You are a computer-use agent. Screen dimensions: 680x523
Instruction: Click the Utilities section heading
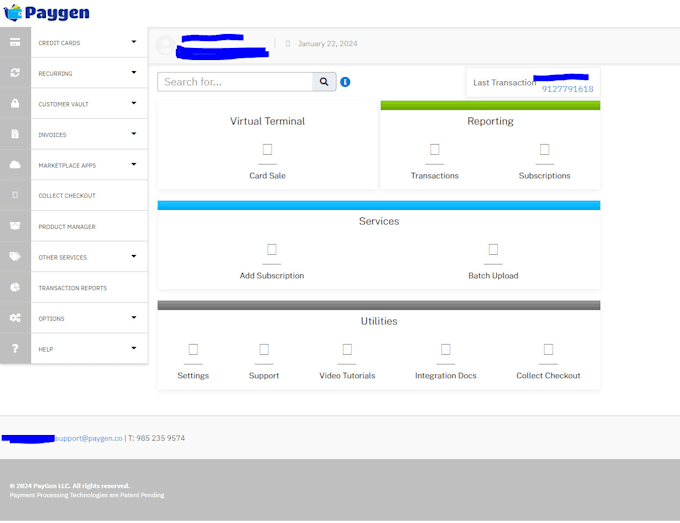379,321
